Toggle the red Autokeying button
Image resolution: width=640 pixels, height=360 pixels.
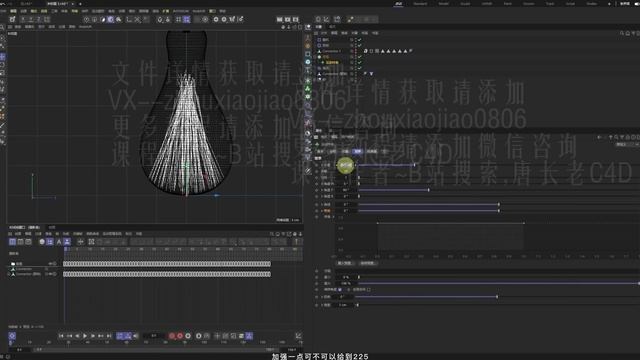click(x=180, y=336)
